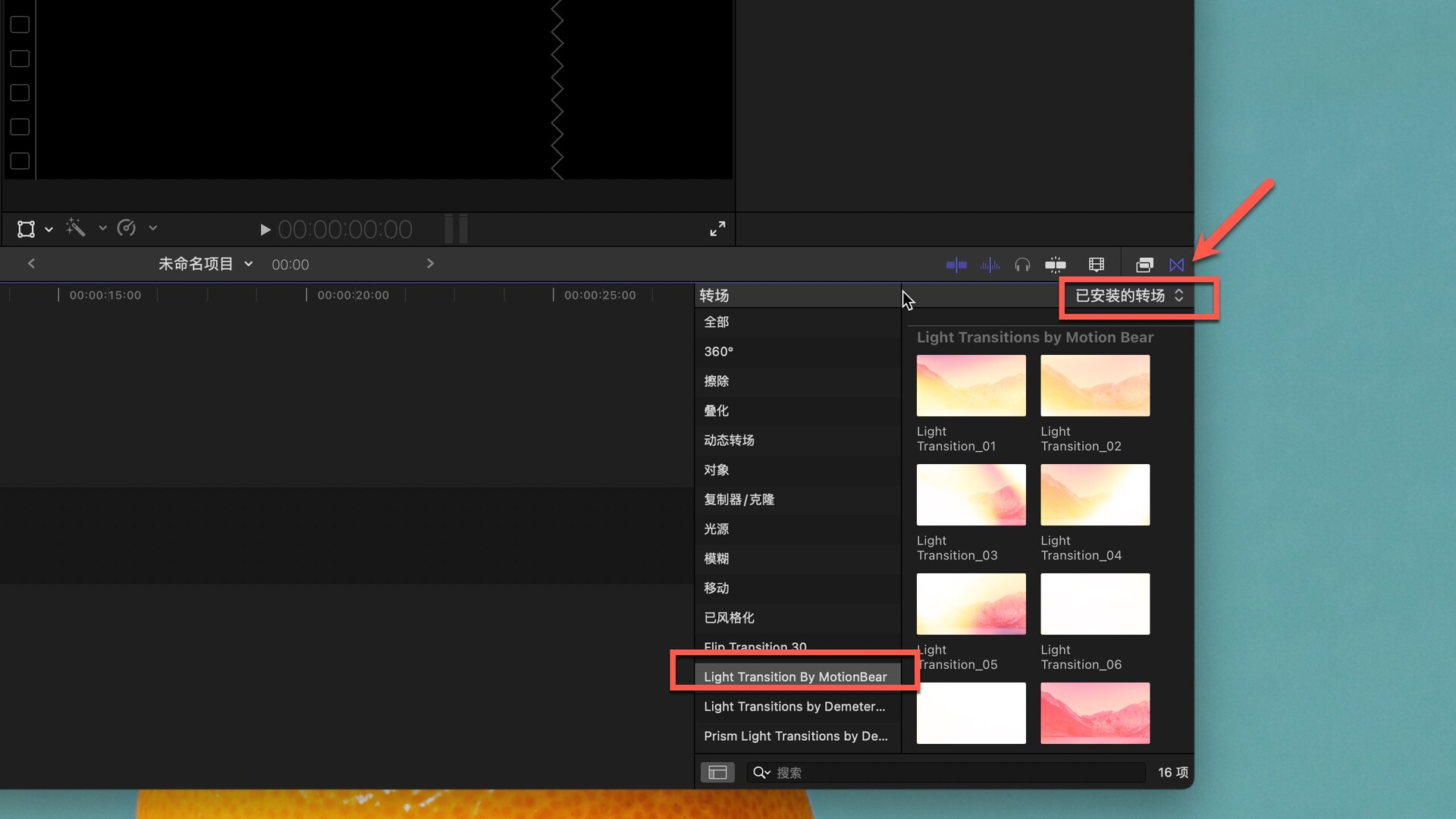Click the 00:00:20:00 ruler mark
The height and width of the screenshot is (819, 1456).
click(353, 295)
